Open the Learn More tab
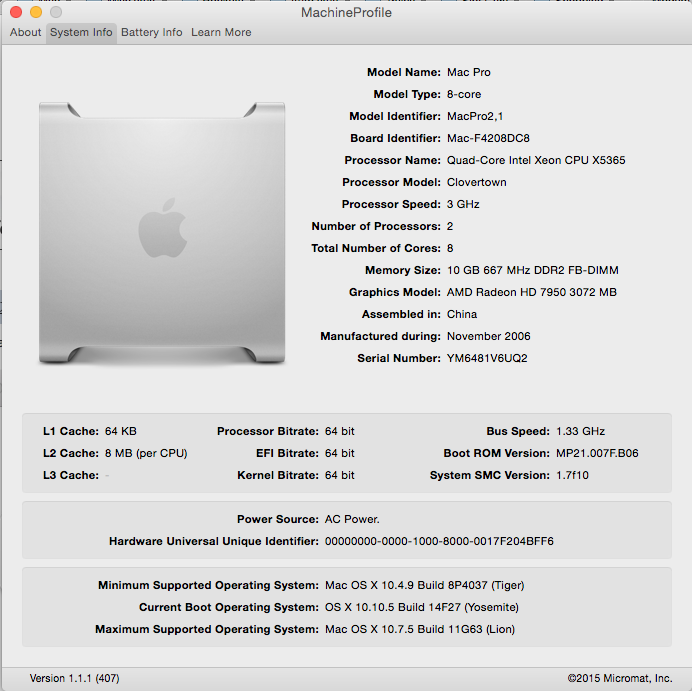 221,33
